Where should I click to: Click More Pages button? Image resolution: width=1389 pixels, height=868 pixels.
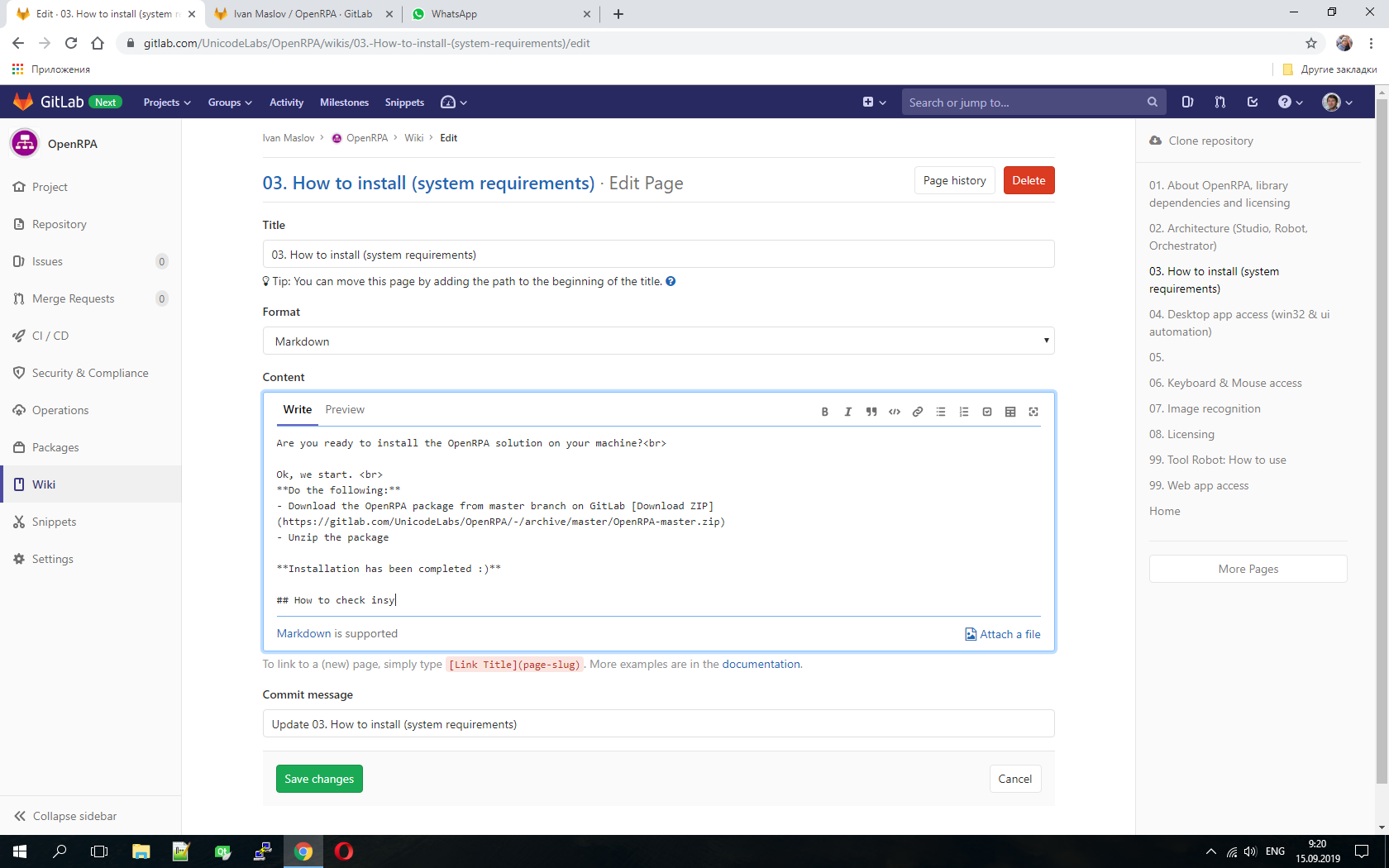[x=1248, y=569]
